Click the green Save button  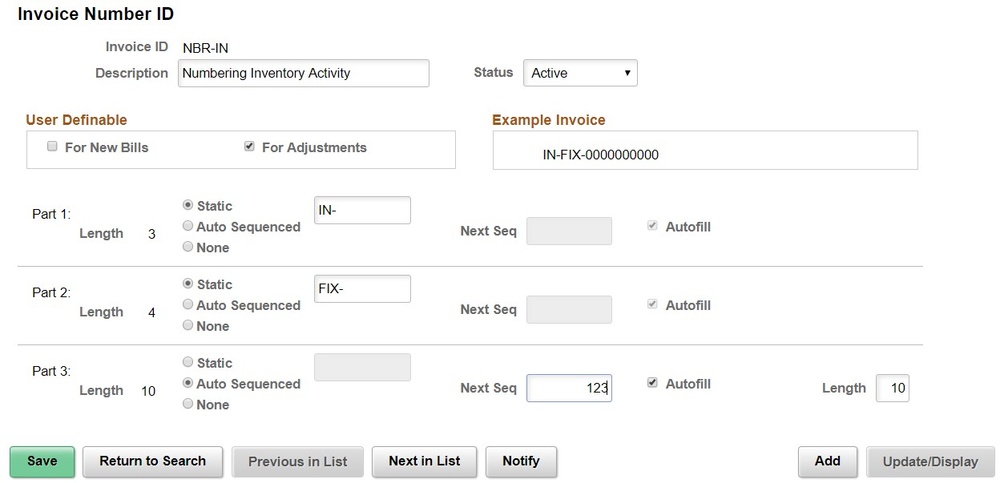(x=42, y=461)
